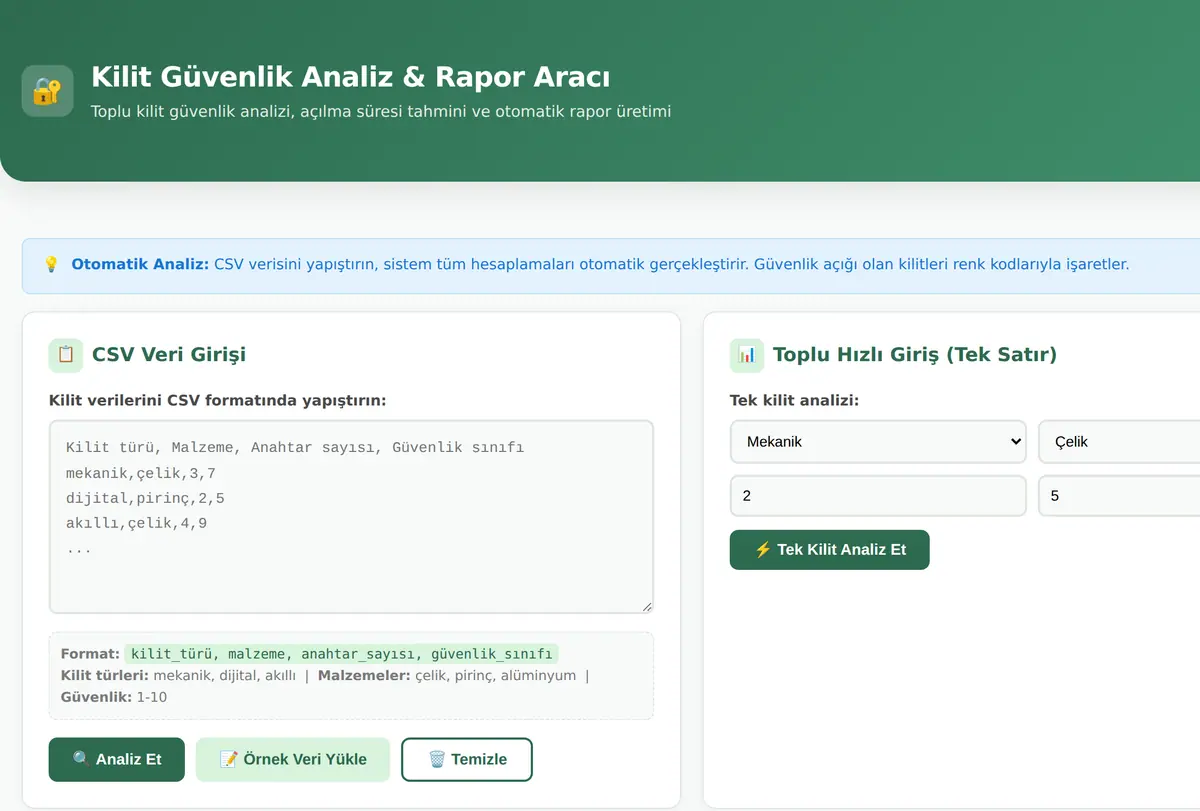Load sample data via Örnek Veri Yükle
Screen dimensions: 1200x811
(293, 759)
